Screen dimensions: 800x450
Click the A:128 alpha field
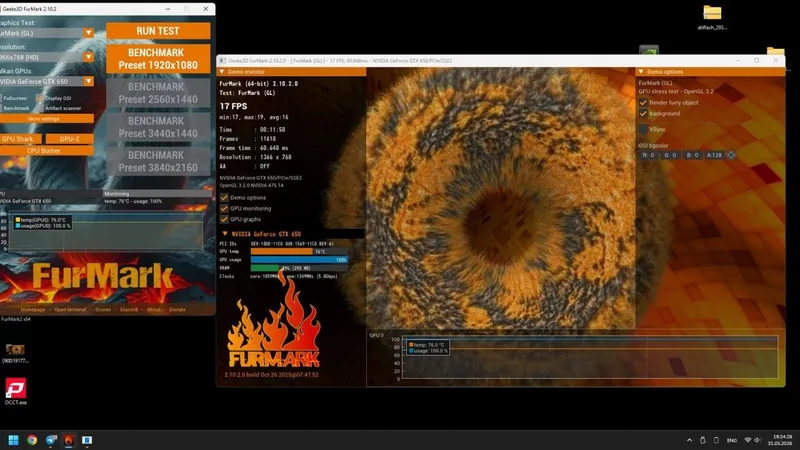tap(714, 155)
